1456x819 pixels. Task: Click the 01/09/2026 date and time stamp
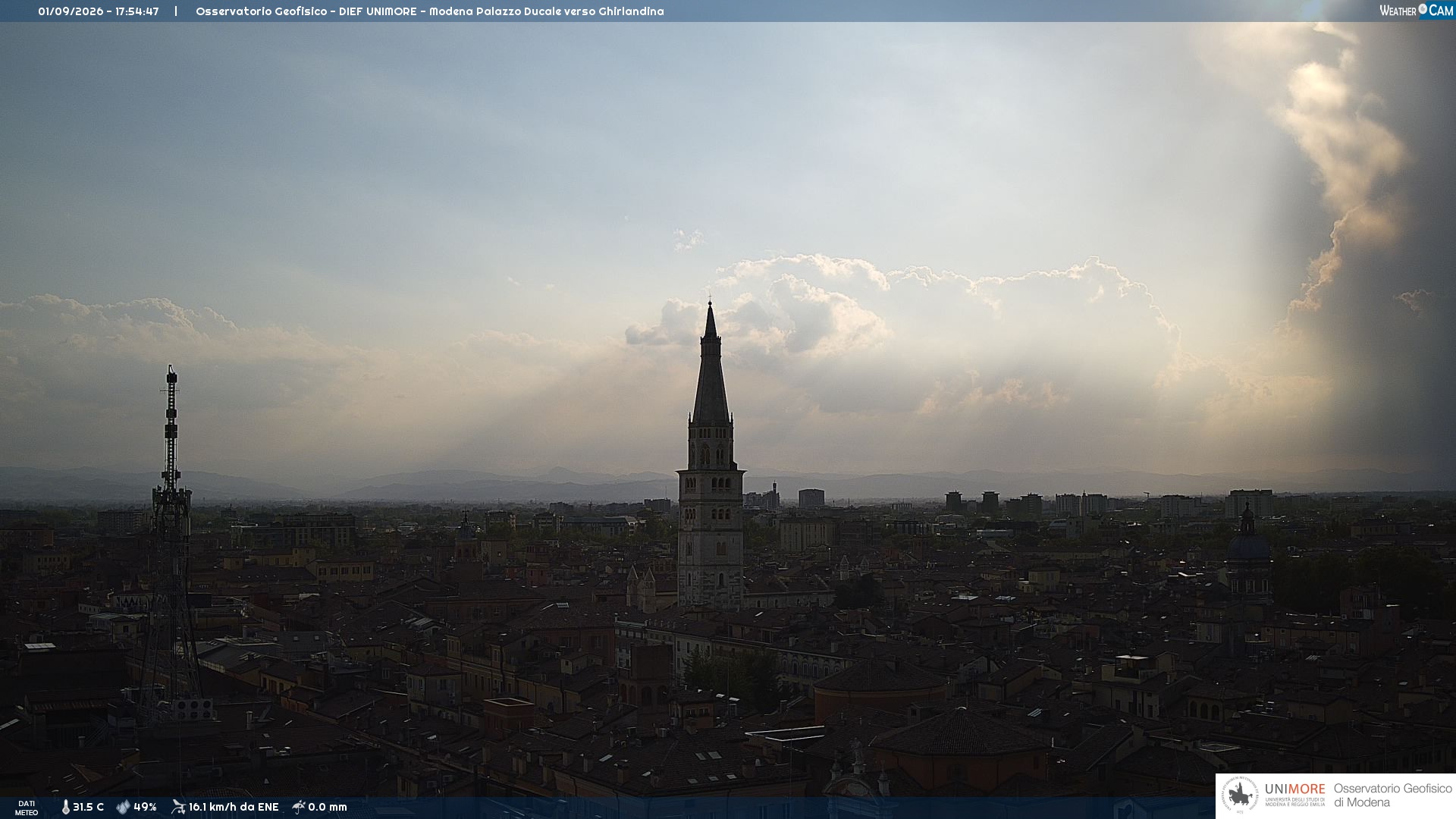click(99, 11)
